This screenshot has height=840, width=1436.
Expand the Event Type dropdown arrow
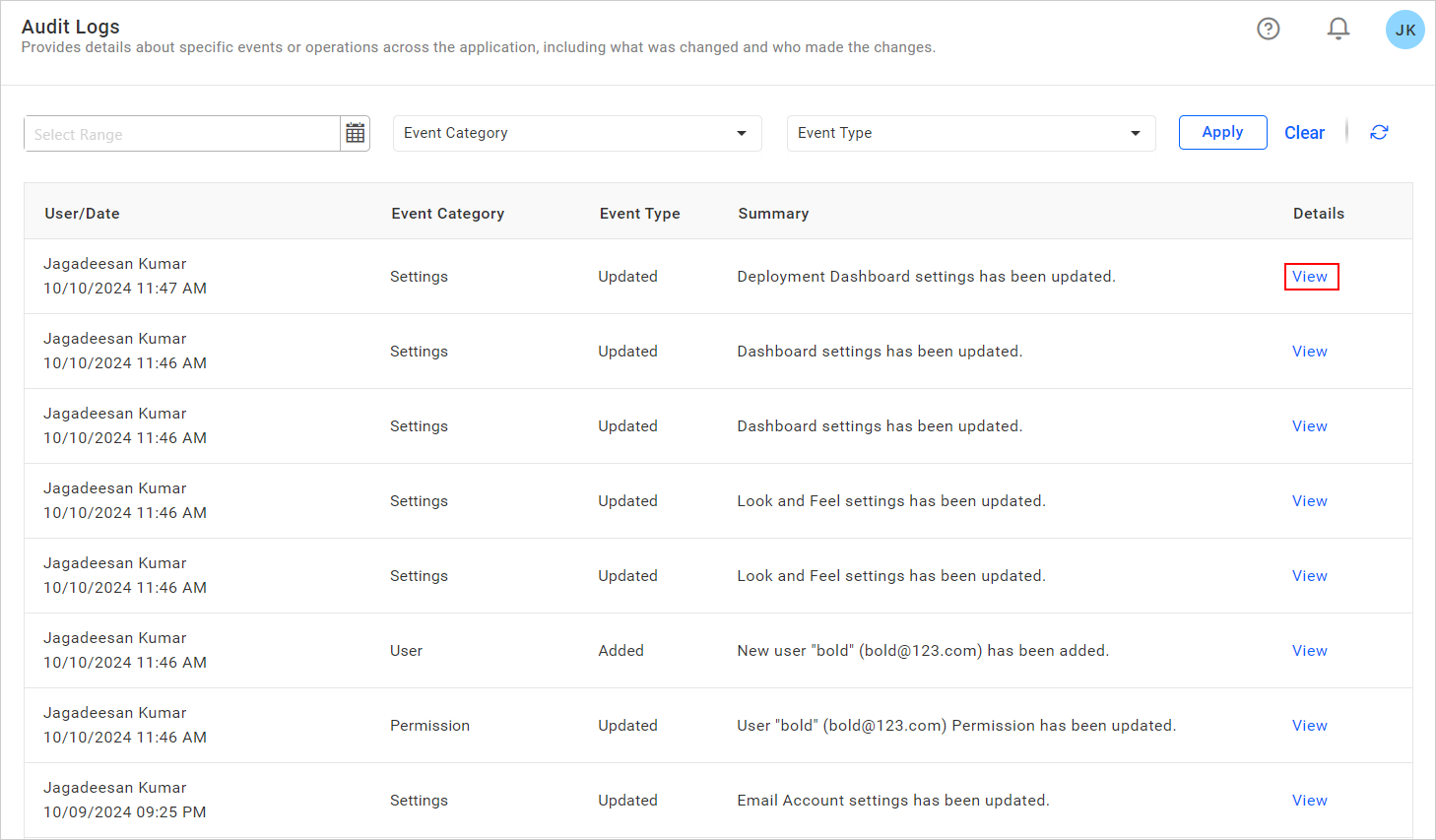tap(1135, 133)
